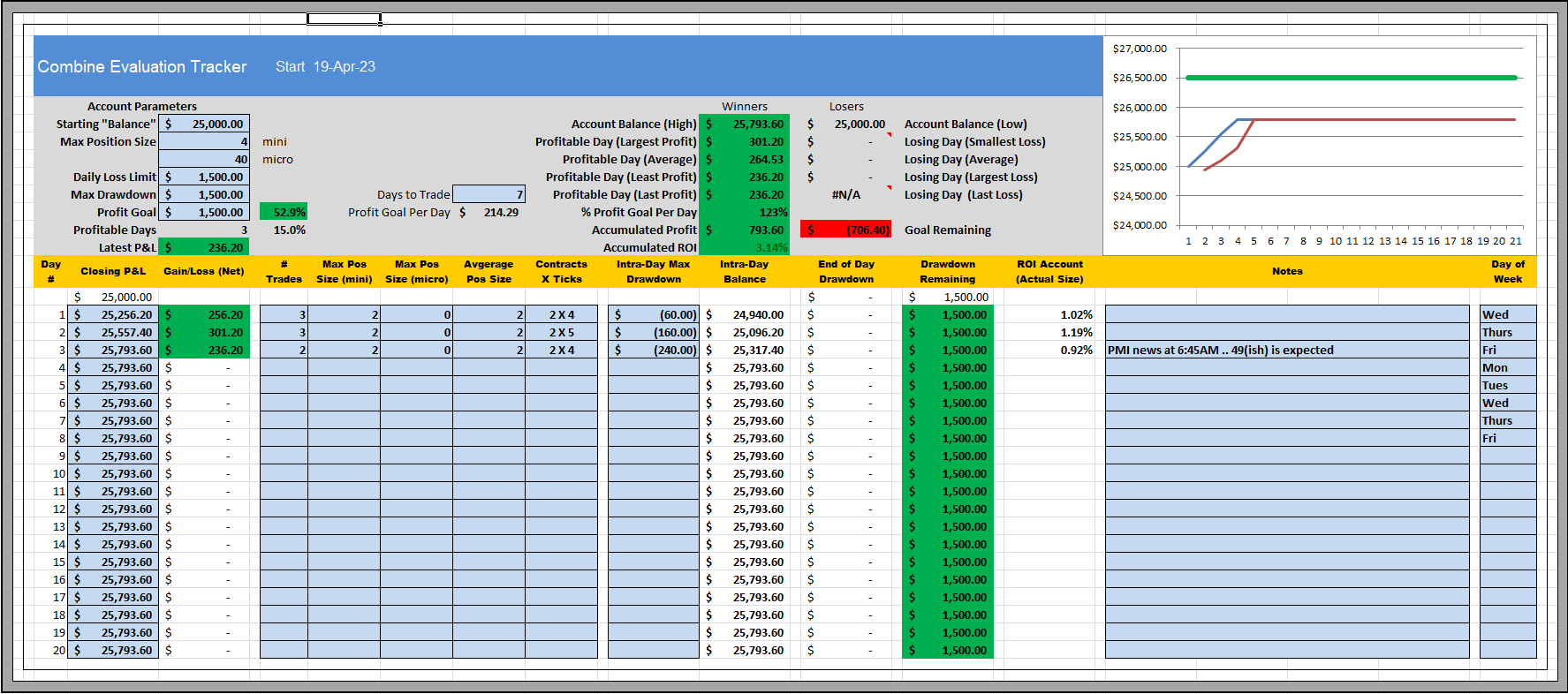Screen dimensions: 1568x694
Task: Select the Days to Trade value 7
Action: coord(489,194)
